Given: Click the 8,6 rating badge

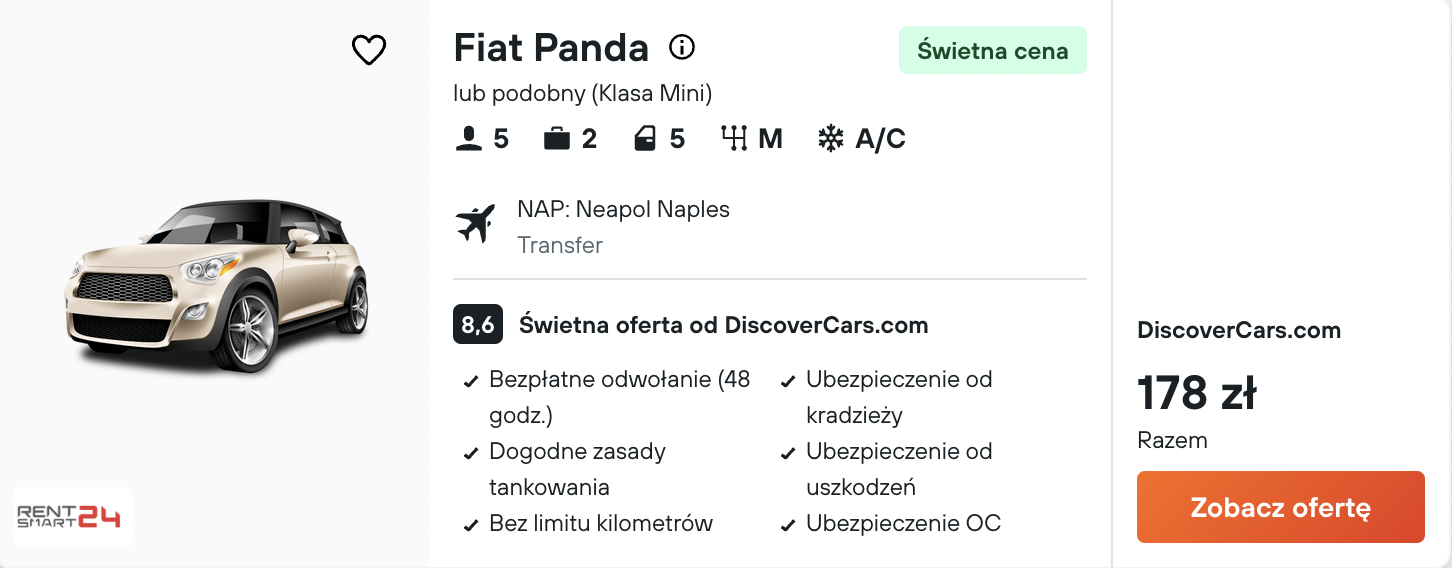Looking at the screenshot, I should 478,325.
